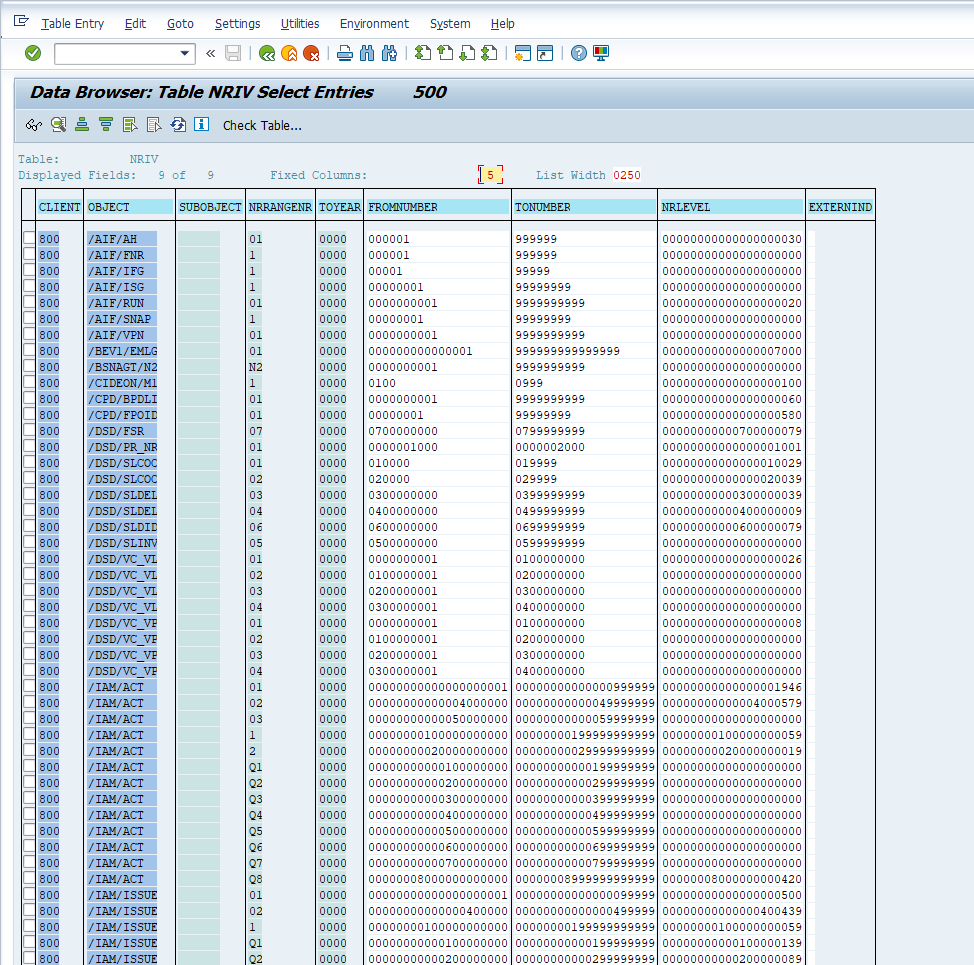This screenshot has height=965, width=974.
Task: Click the Print icon in toolbar
Action: (x=345, y=53)
